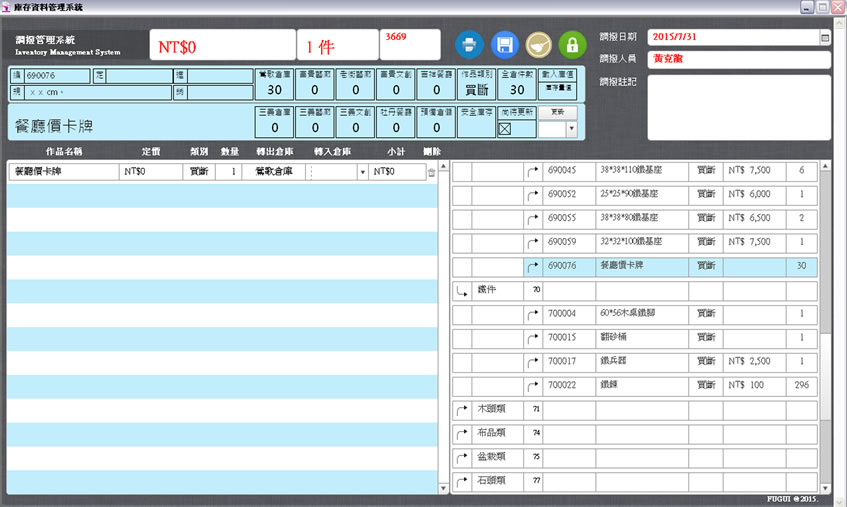Click the tan broom clear icon
Image resolution: width=847 pixels, height=507 pixels.
coord(538,44)
